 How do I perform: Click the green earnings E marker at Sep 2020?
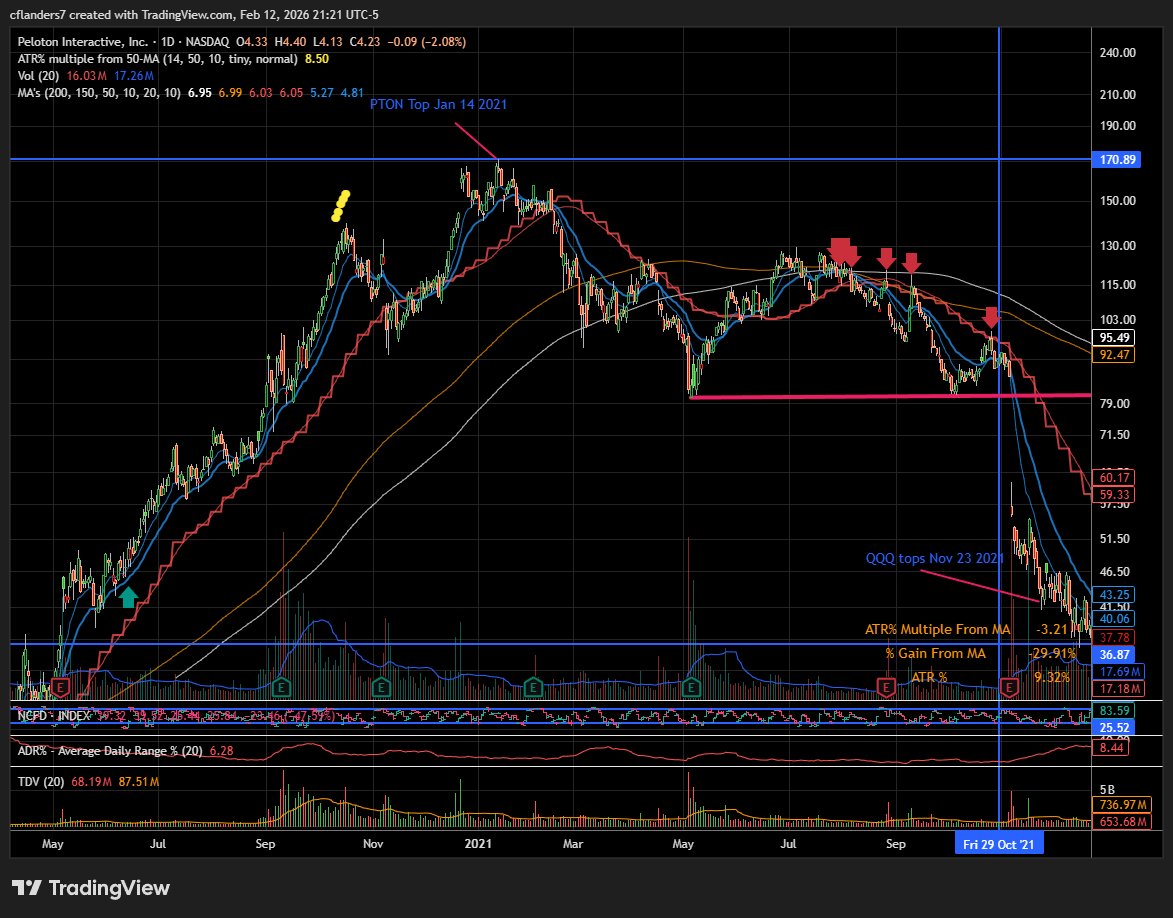click(281, 686)
